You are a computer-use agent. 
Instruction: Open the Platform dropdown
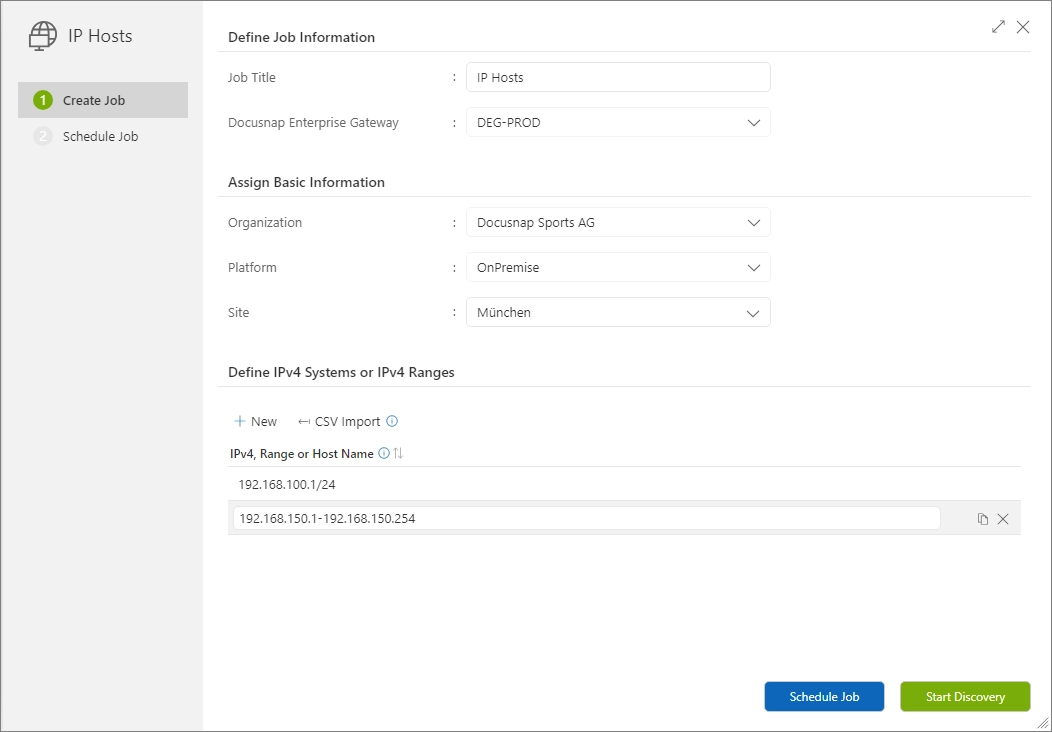(x=618, y=267)
